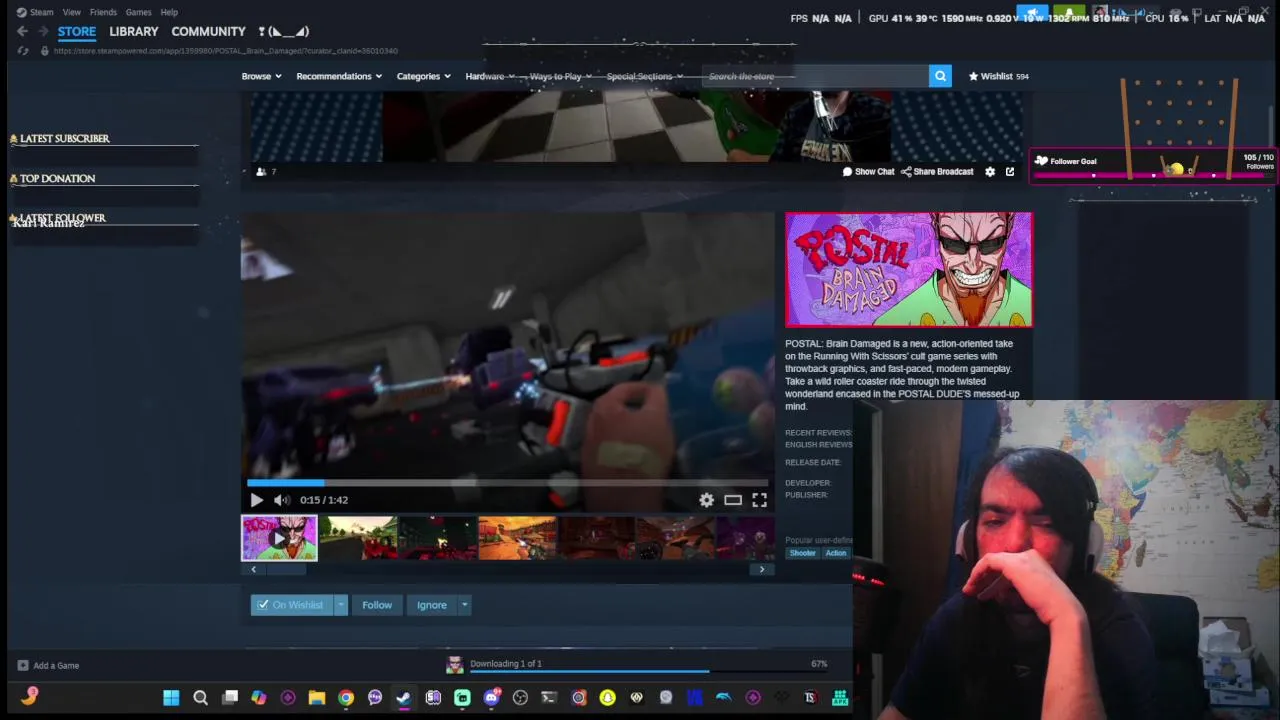Open the terminal taskbar icon

549,698
